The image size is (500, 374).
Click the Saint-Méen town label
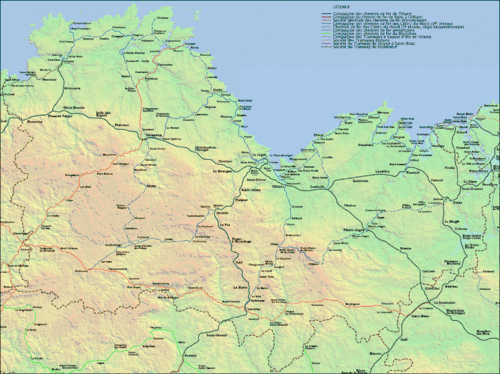click(x=420, y=316)
